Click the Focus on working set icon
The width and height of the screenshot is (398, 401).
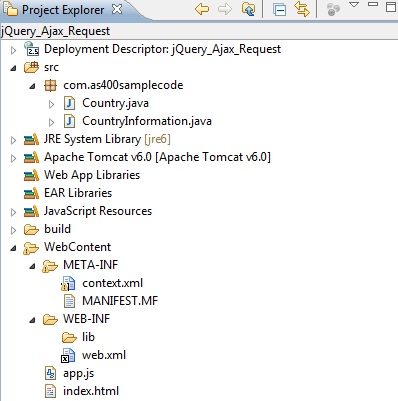[333, 9]
